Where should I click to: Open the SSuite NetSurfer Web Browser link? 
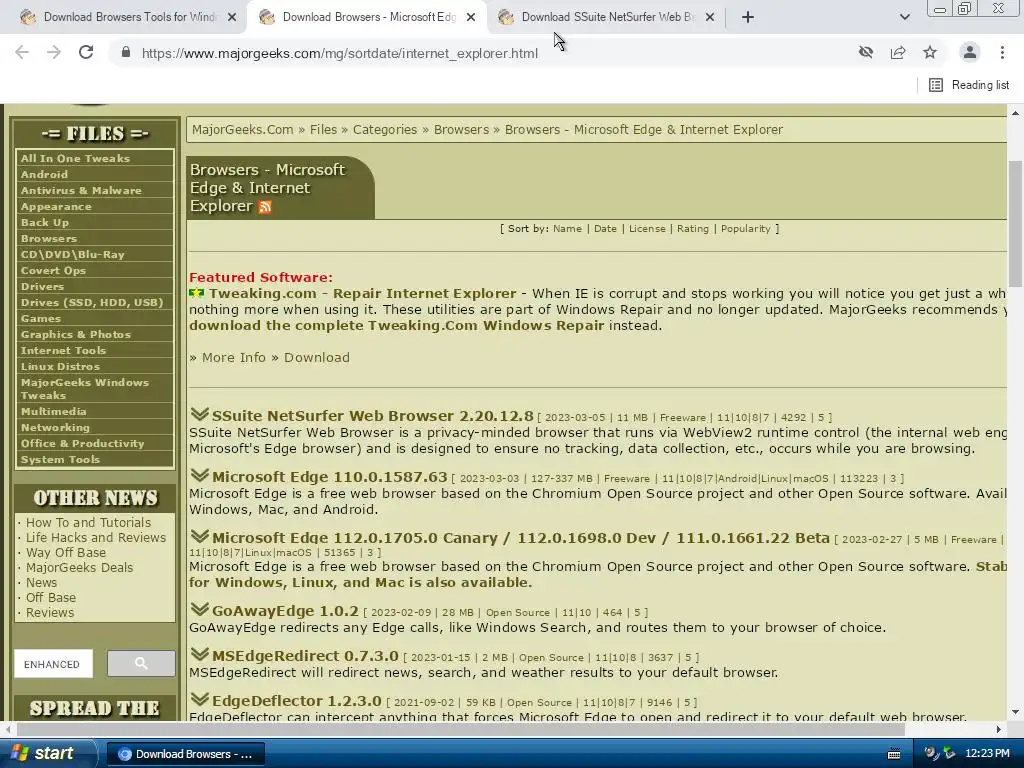coord(372,416)
